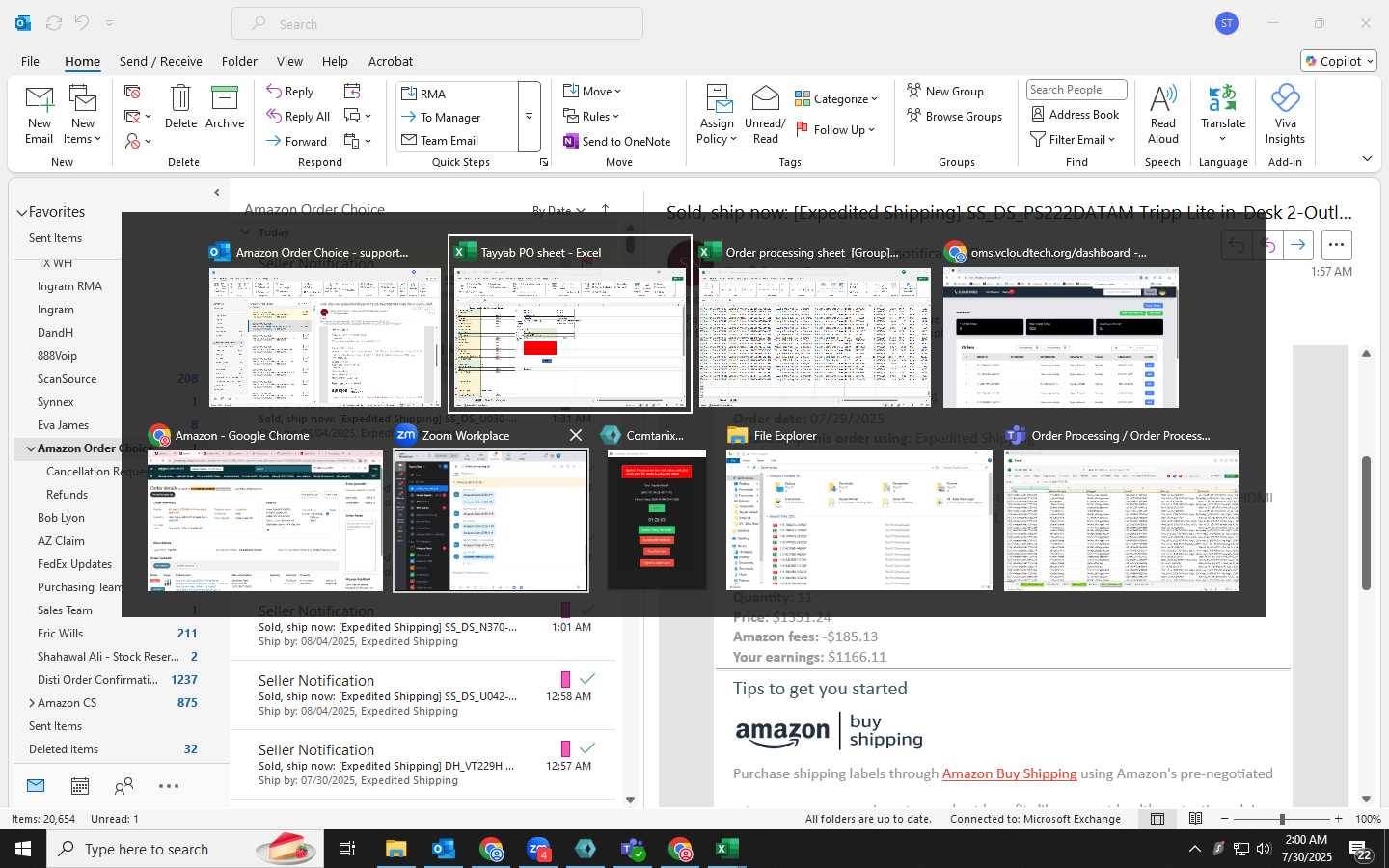Image resolution: width=1389 pixels, height=868 pixels.
Task: Switch to the Folder tab
Action: (239, 61)
